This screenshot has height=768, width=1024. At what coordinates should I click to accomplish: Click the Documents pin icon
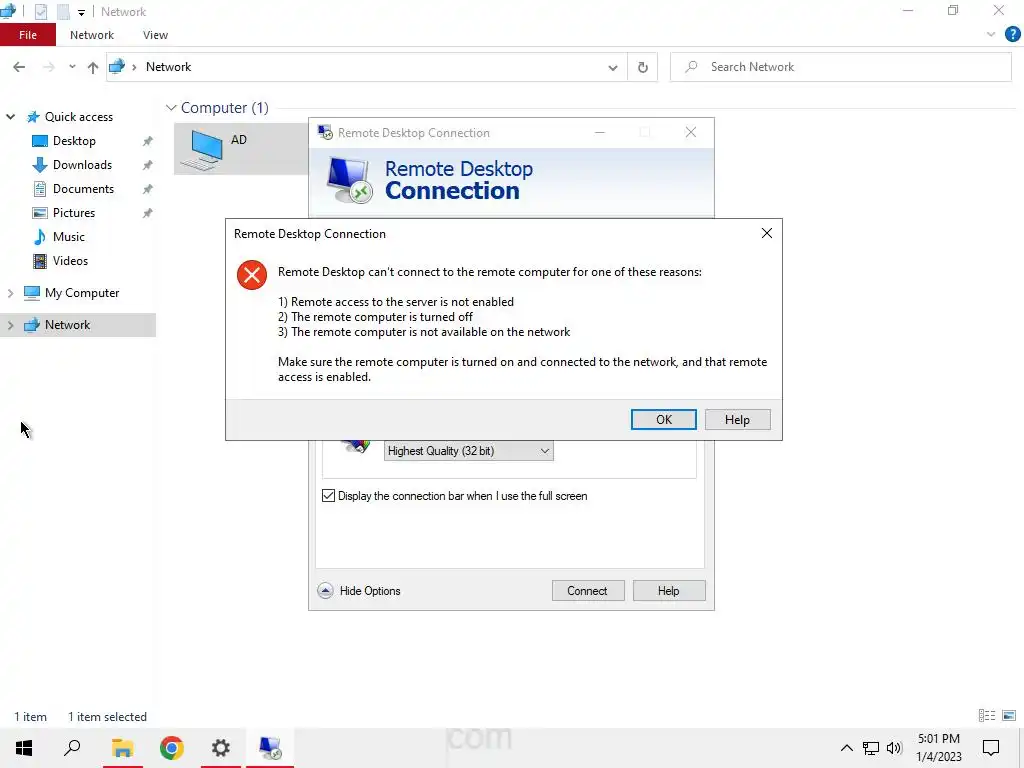pos(148,189)
